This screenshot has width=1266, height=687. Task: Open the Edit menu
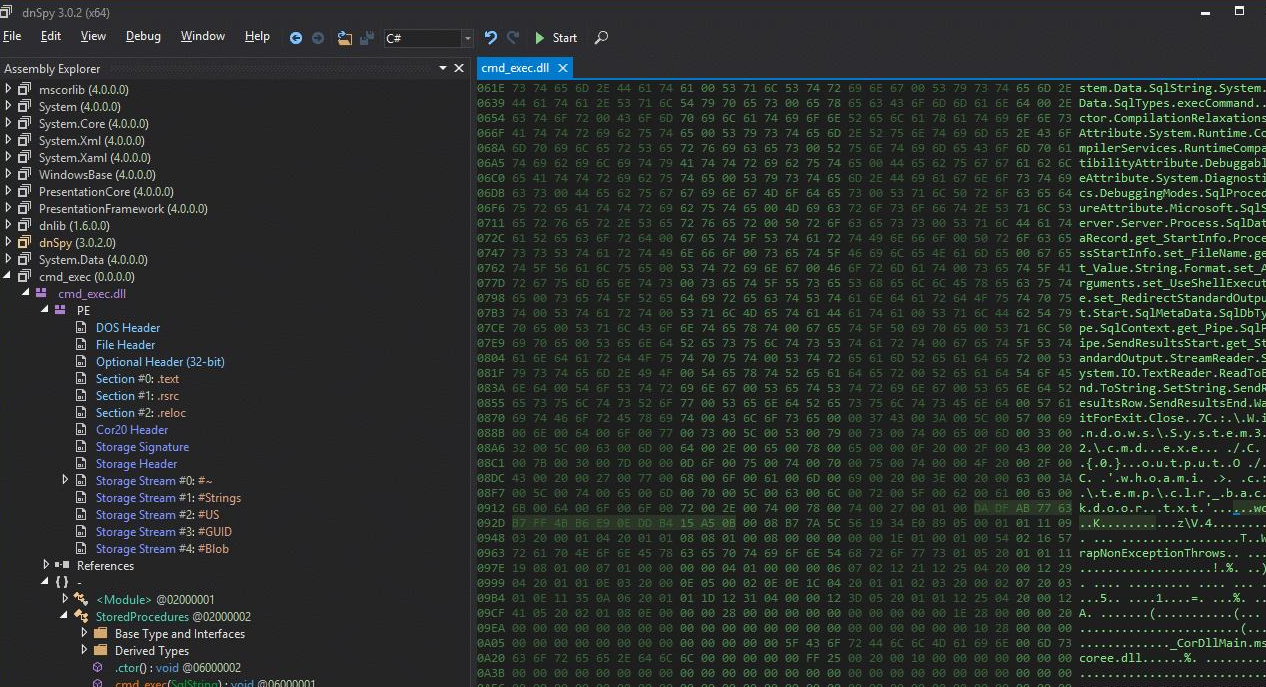[51, 37]
